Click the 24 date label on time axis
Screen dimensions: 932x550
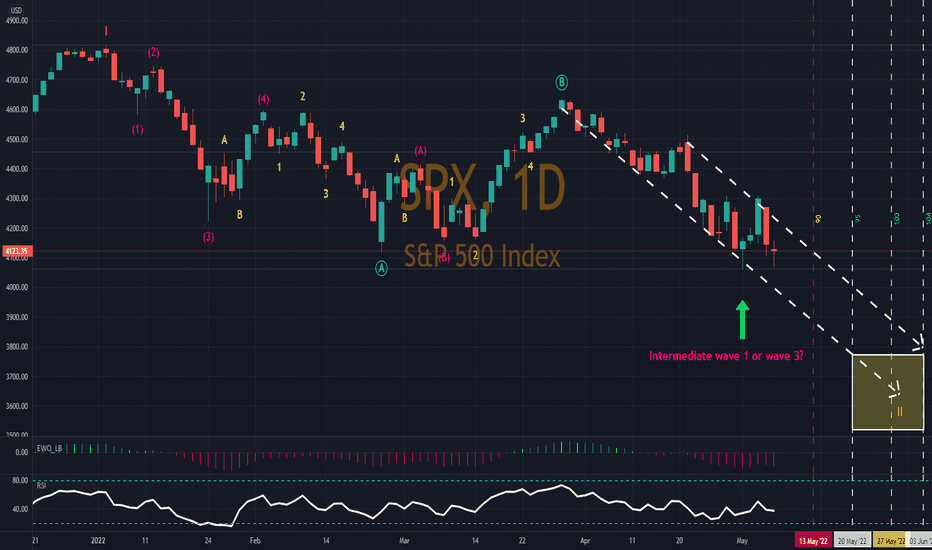[208, 540]
